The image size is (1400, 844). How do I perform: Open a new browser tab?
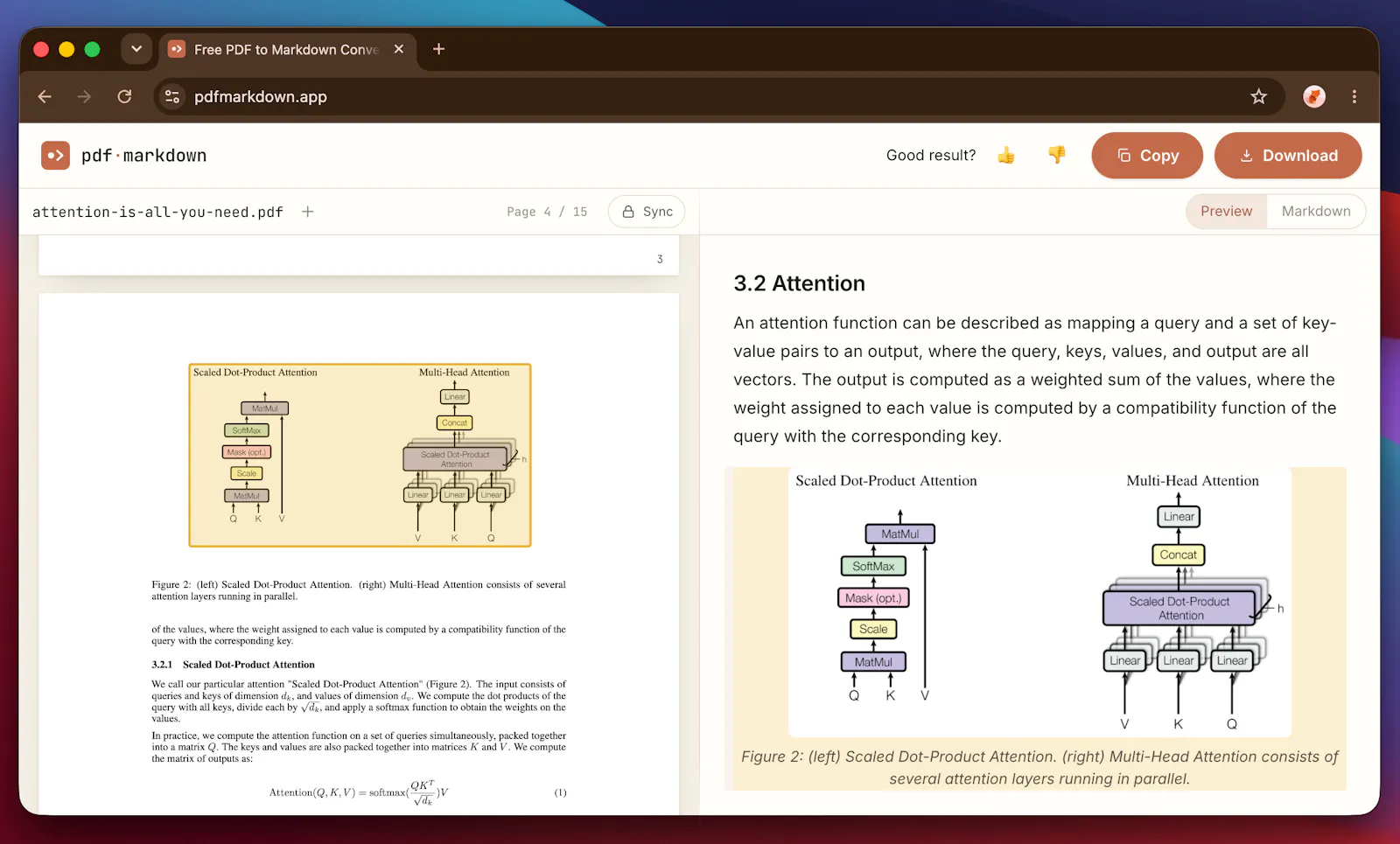(x=439, y=49)
